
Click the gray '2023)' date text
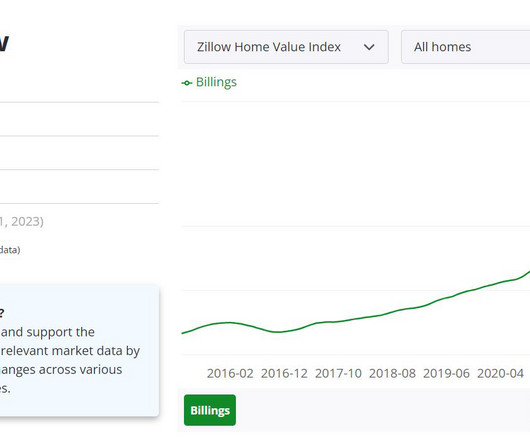pyautogui.click(x=27, y=222)
